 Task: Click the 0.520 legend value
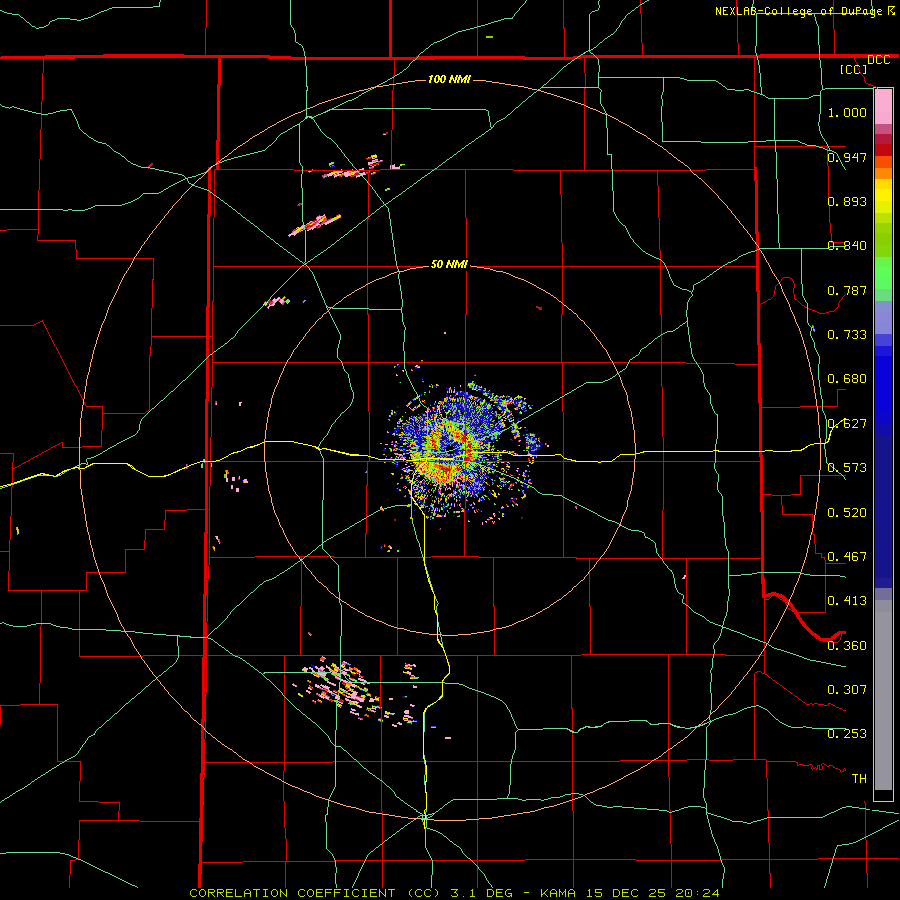click(847, 513)
